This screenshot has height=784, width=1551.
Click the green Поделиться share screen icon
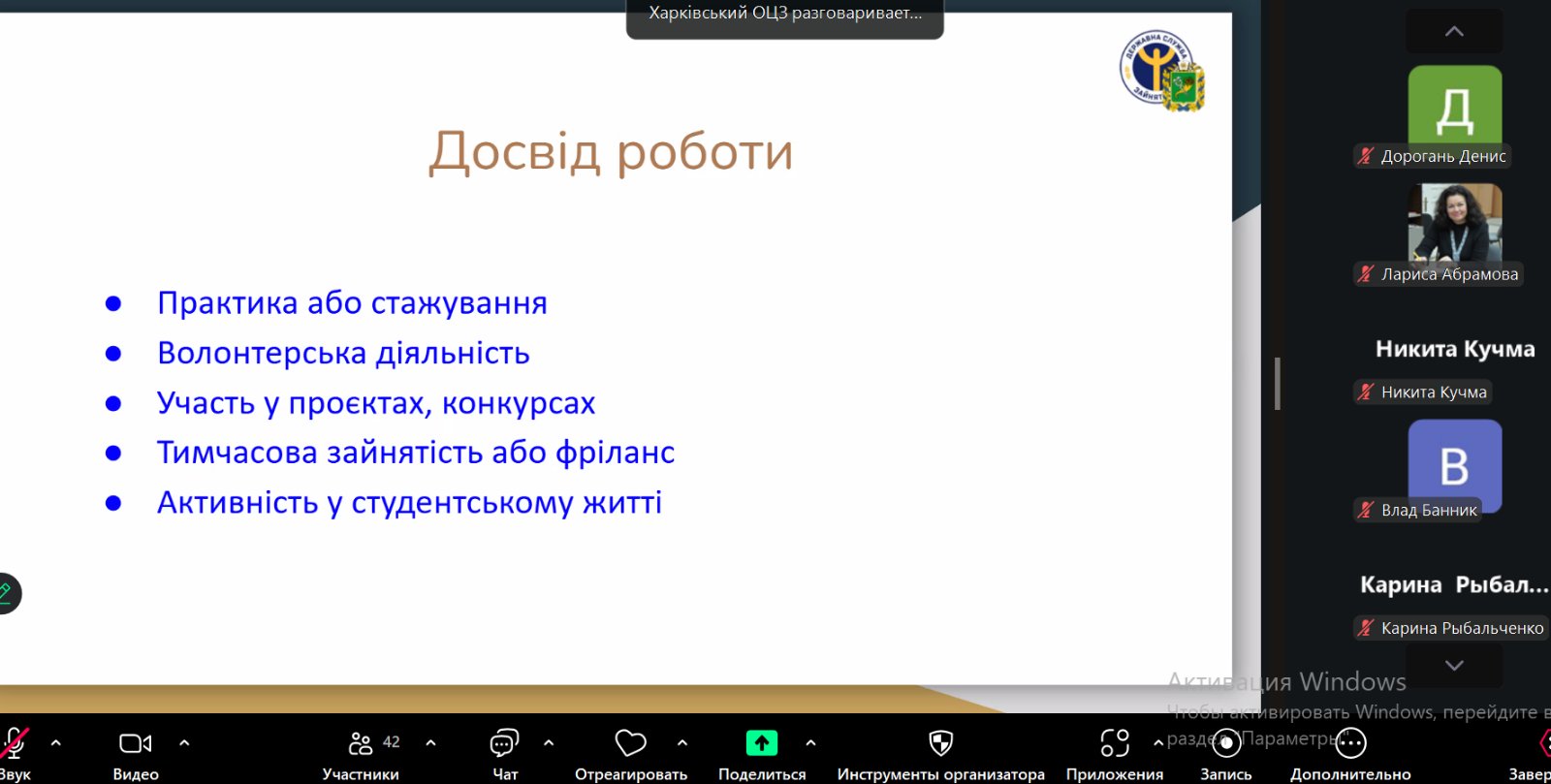pos(762,743)
